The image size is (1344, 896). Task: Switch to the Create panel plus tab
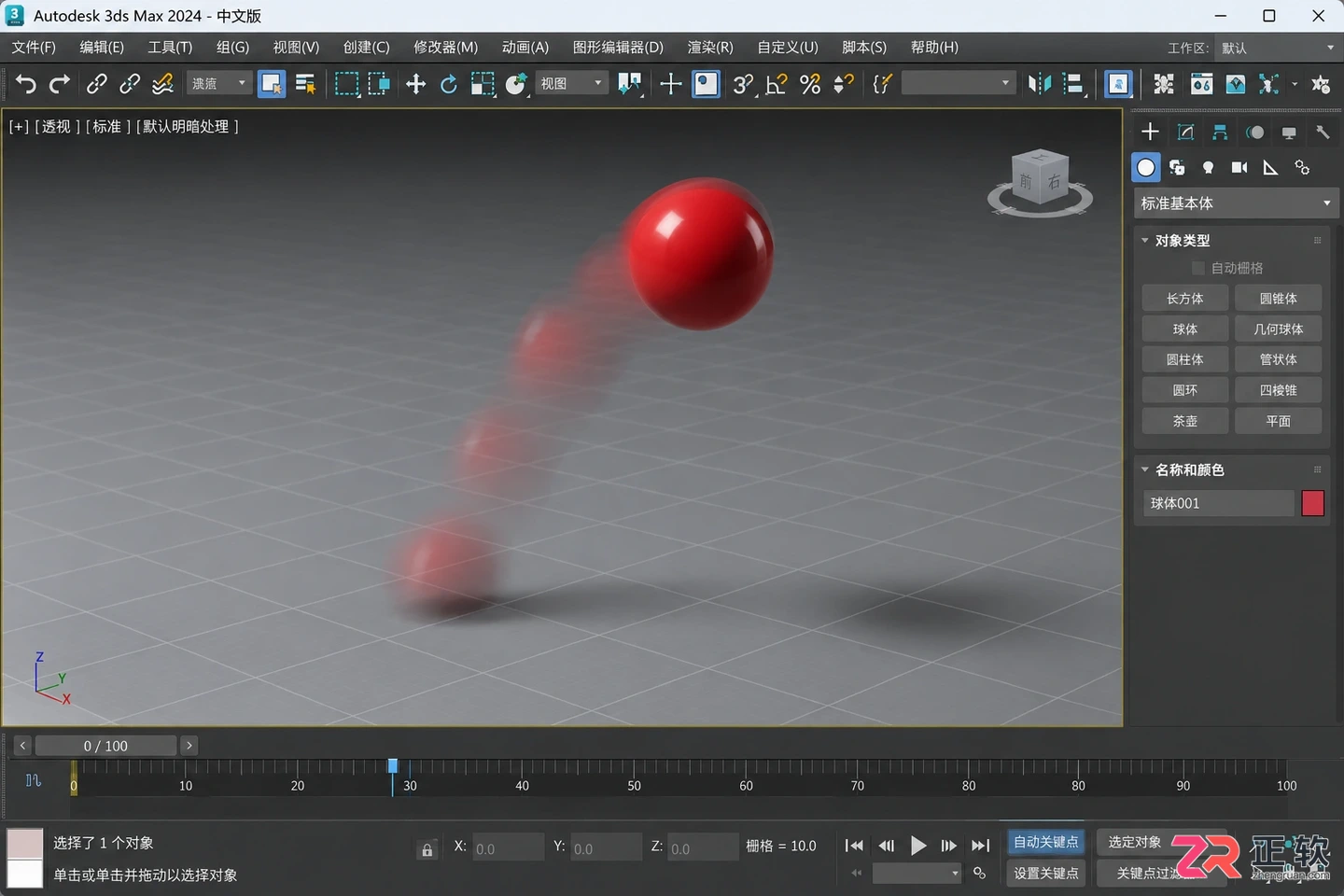pyautogui.click(x=1150, y=132)
